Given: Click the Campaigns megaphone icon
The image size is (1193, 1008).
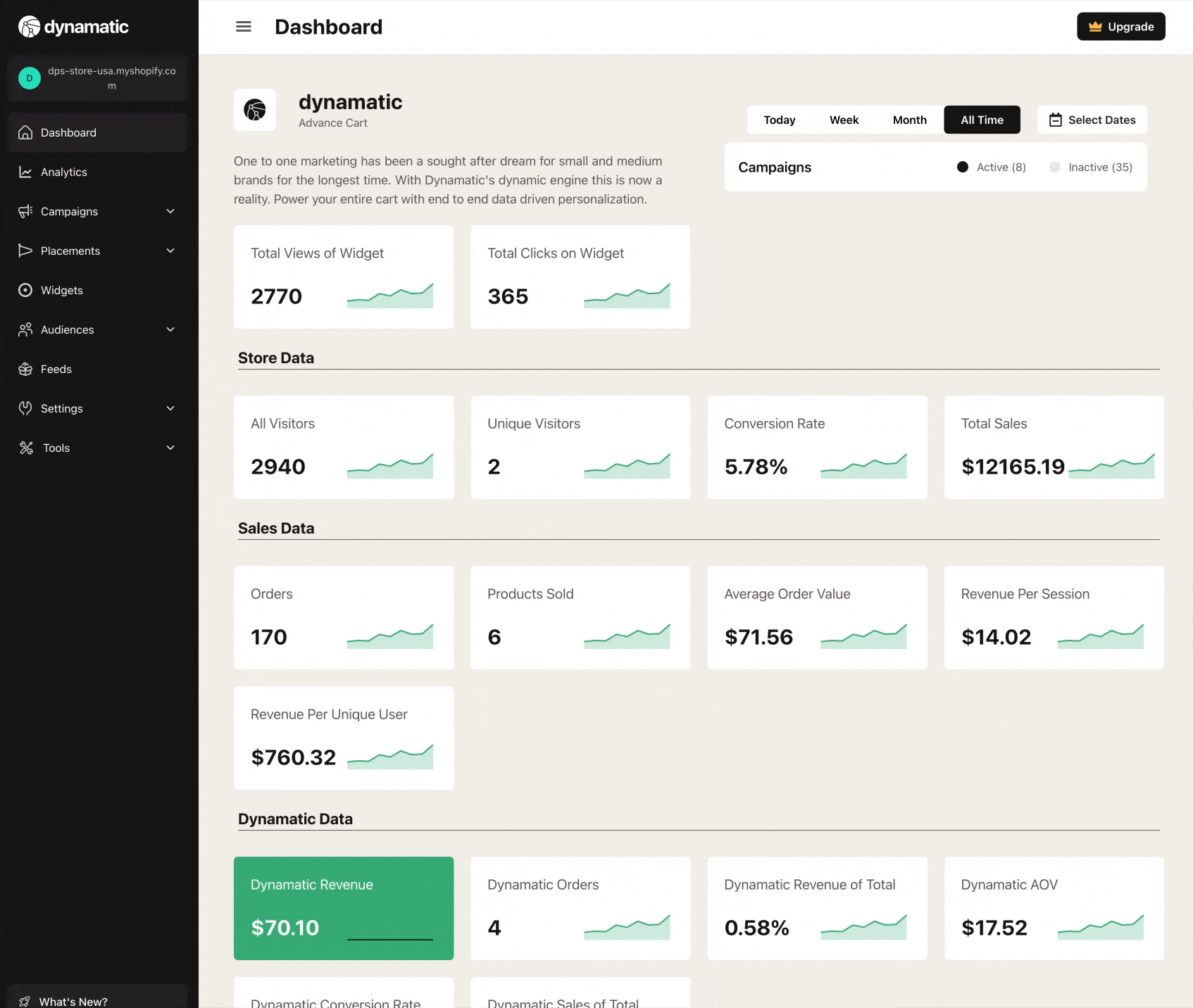Looking at the screenshot, I should [x=25, y=211].
